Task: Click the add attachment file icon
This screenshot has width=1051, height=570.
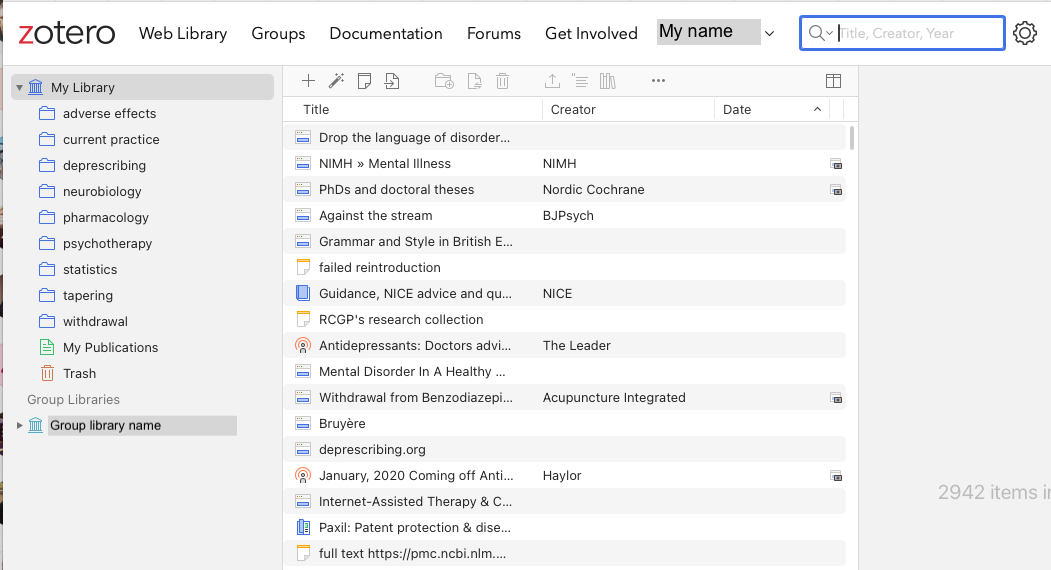Action: [x=392, y=81]
